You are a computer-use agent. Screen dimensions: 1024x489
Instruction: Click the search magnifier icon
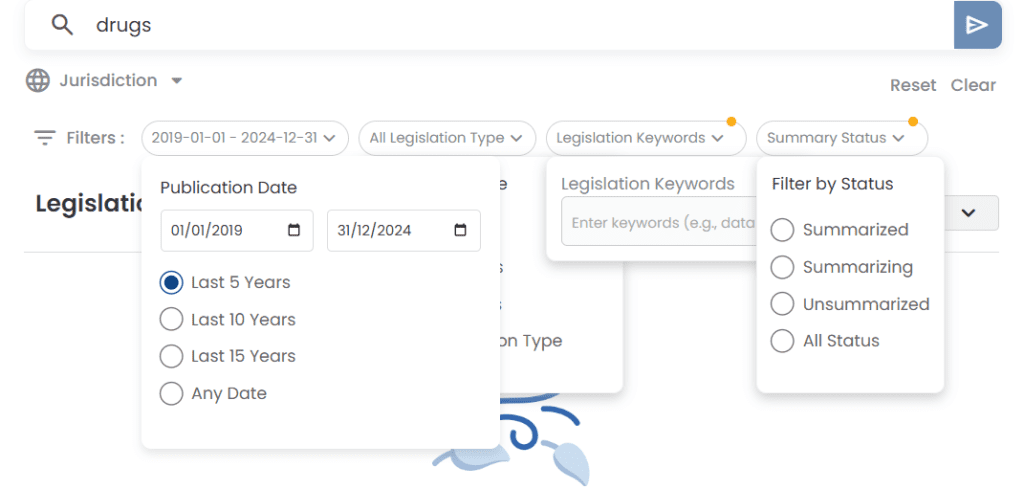[x=62, y=25]
